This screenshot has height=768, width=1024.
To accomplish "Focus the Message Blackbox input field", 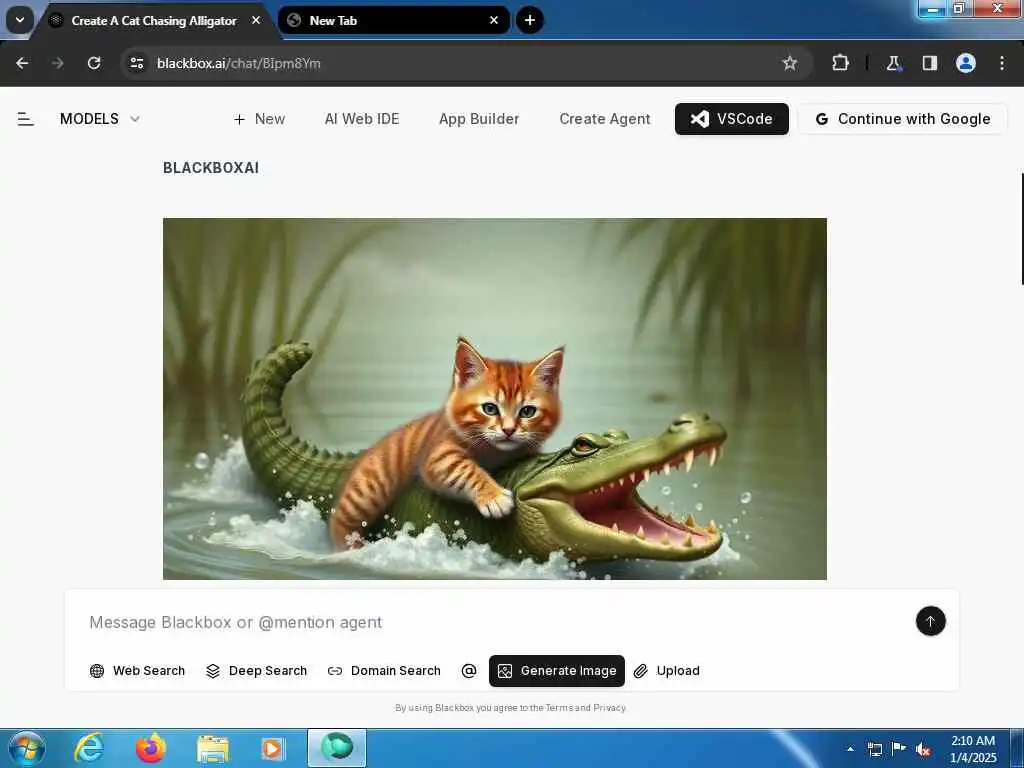I will coord(496,622).
